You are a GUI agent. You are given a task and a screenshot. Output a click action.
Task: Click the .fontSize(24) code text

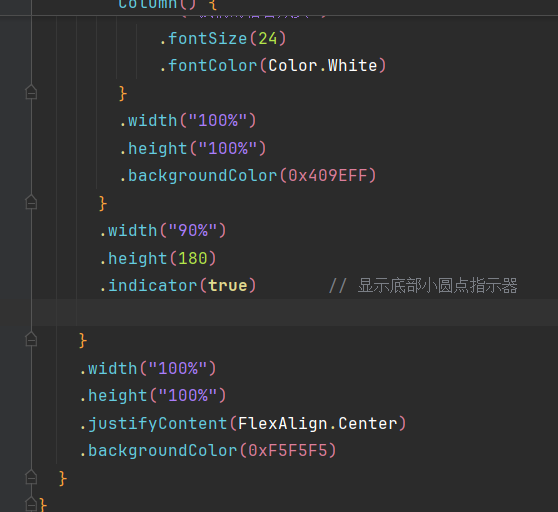pyautogui.click(x=222, y=38)
